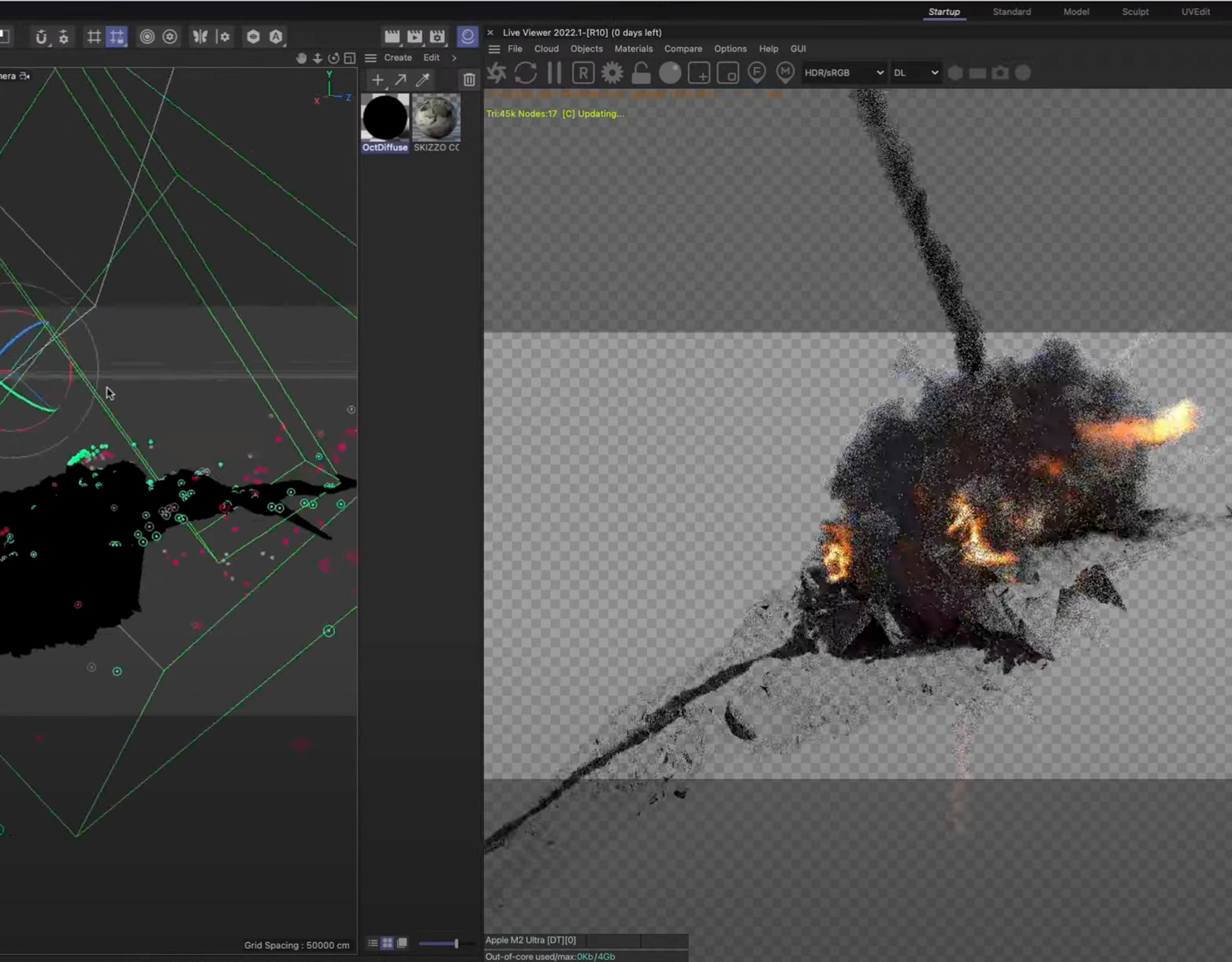Screen dimensions: 1232x962
Task: Open the Materials menu in Live Viewer
Action: click(x=633, y=49)
